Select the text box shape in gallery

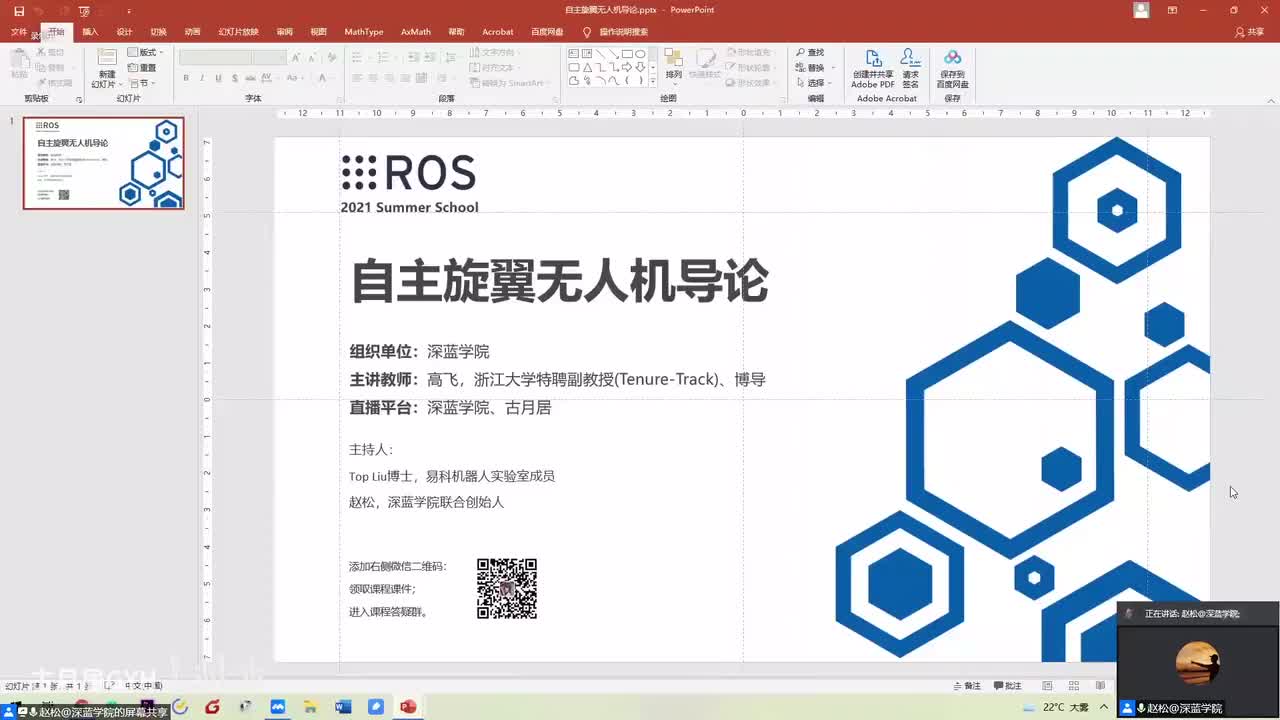(x=573, y=54)
